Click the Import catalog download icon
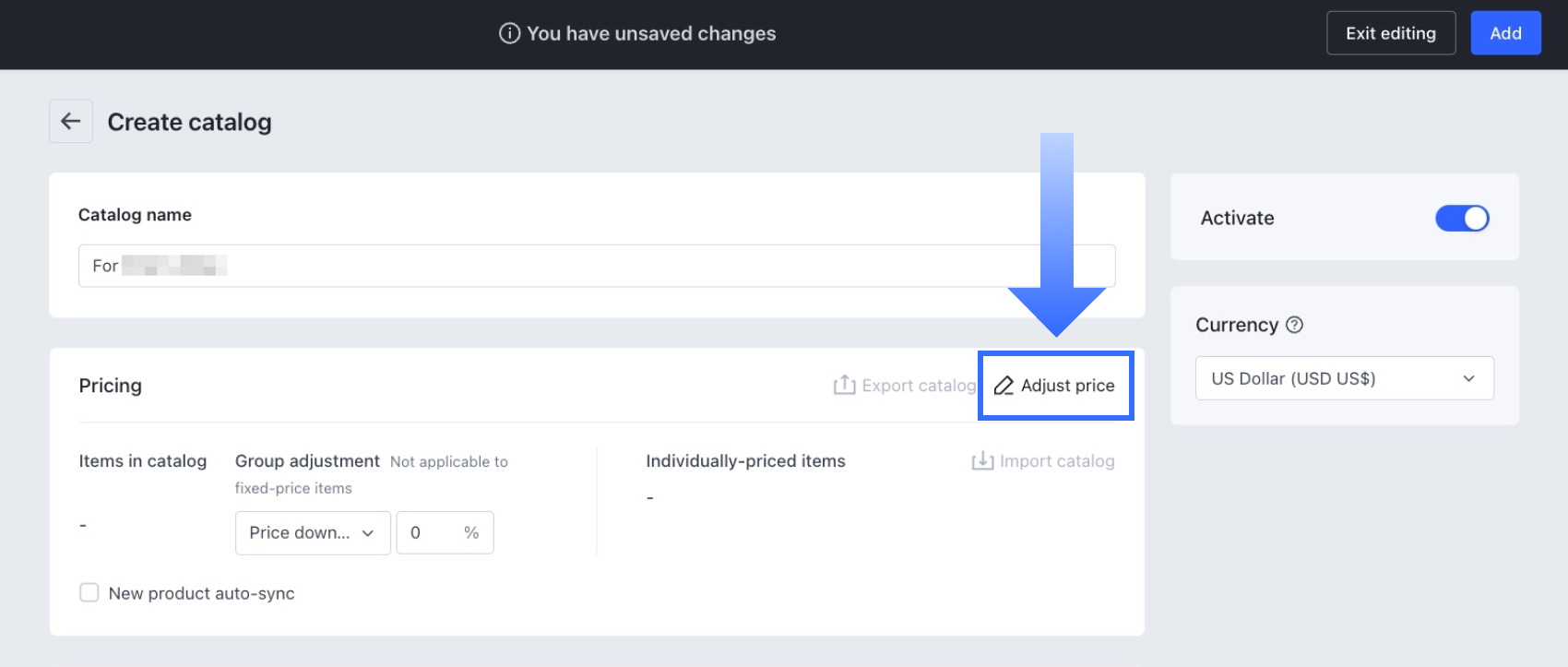Screen dimensions: 1568x667 coord(982,460)
